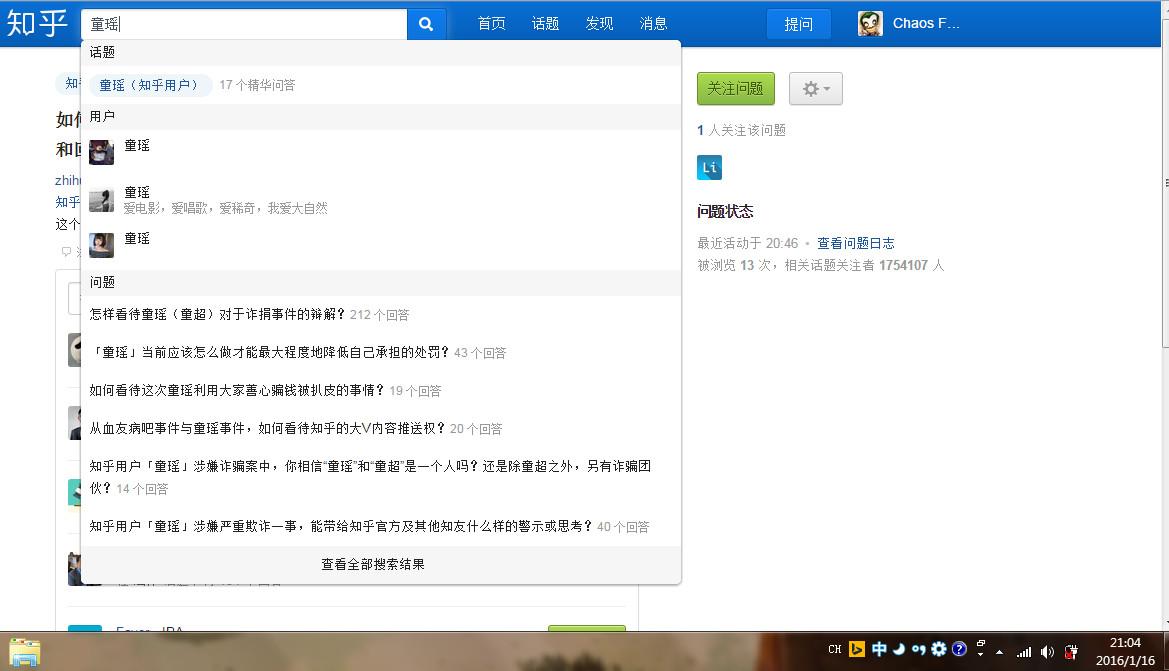1169x671 pixels.
Task: Click 查看全部搜索结果
Action: (373, 564)
